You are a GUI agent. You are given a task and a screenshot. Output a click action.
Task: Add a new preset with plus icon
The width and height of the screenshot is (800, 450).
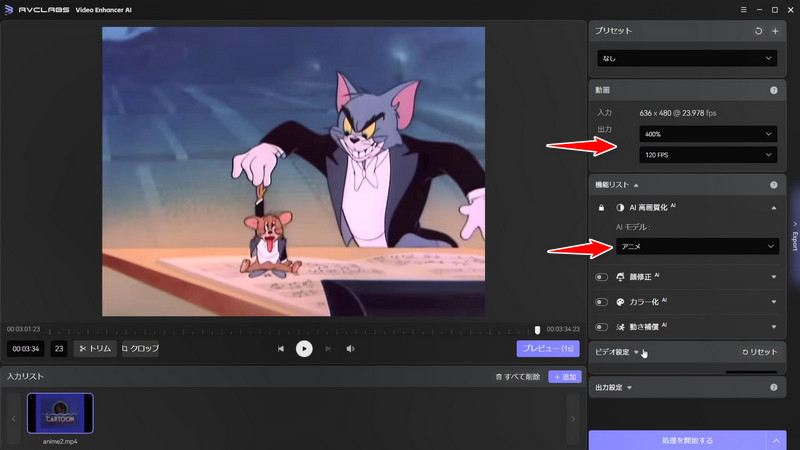[775, 31]
